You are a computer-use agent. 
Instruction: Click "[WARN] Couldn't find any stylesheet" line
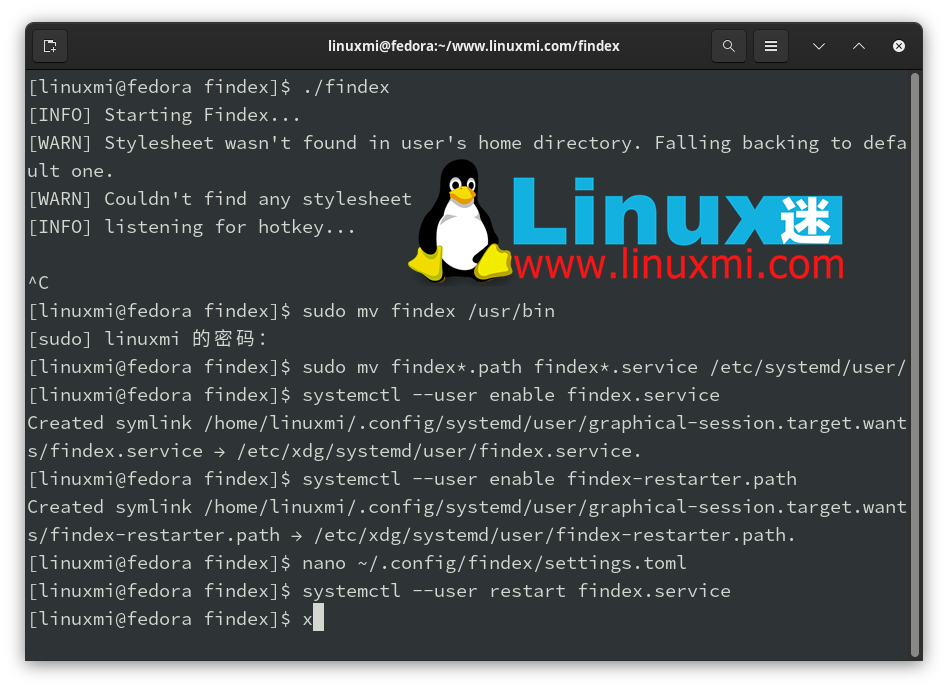coord(220,199)
